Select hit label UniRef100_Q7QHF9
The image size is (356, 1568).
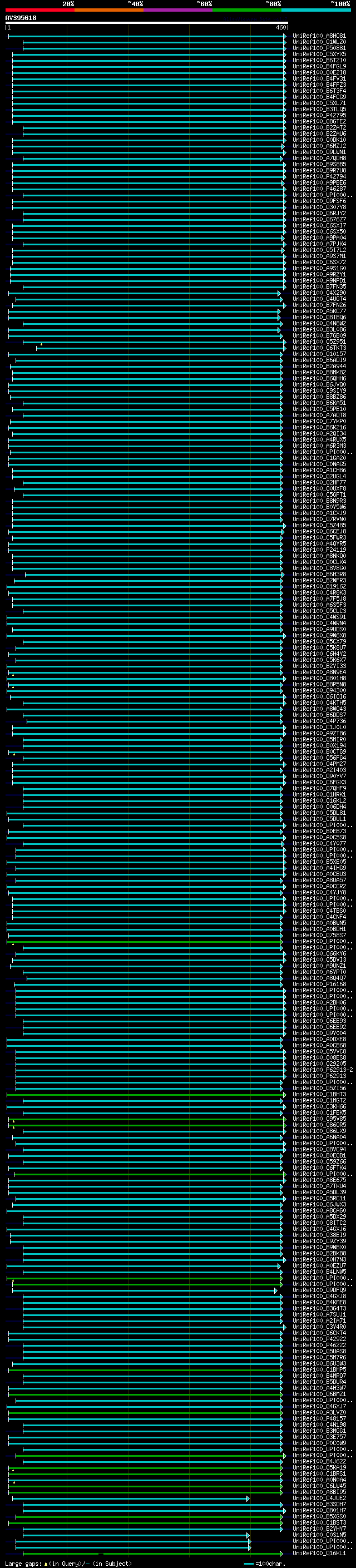[319, 788]
